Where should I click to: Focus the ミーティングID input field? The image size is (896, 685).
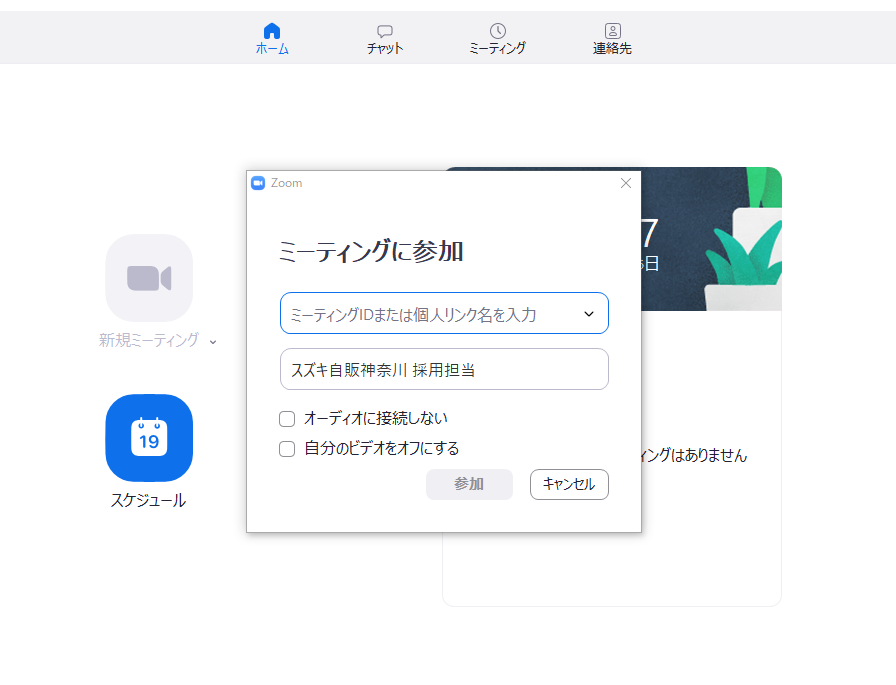[x=444, y=313]
